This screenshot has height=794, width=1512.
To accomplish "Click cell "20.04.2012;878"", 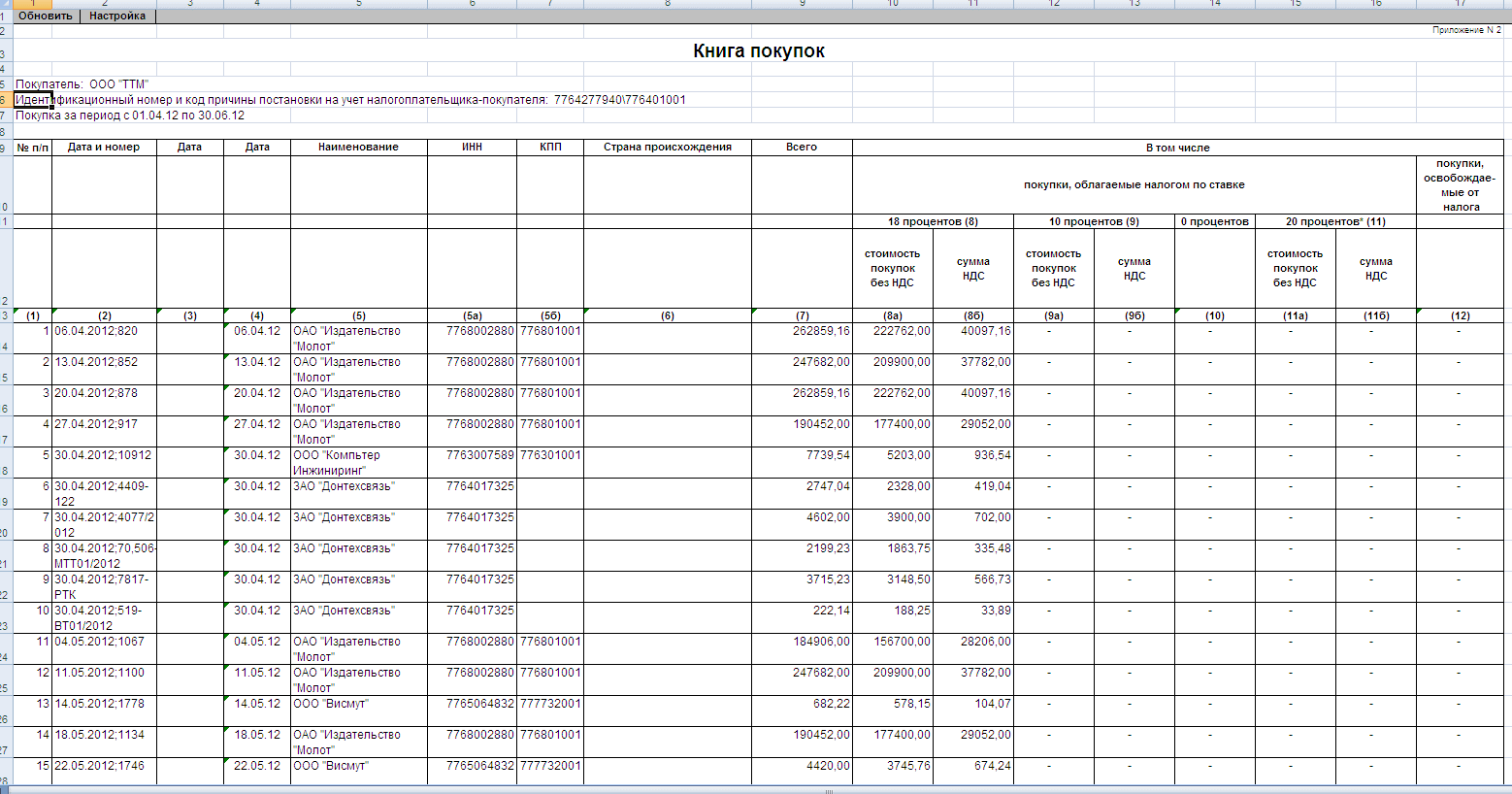I will 104,401.
